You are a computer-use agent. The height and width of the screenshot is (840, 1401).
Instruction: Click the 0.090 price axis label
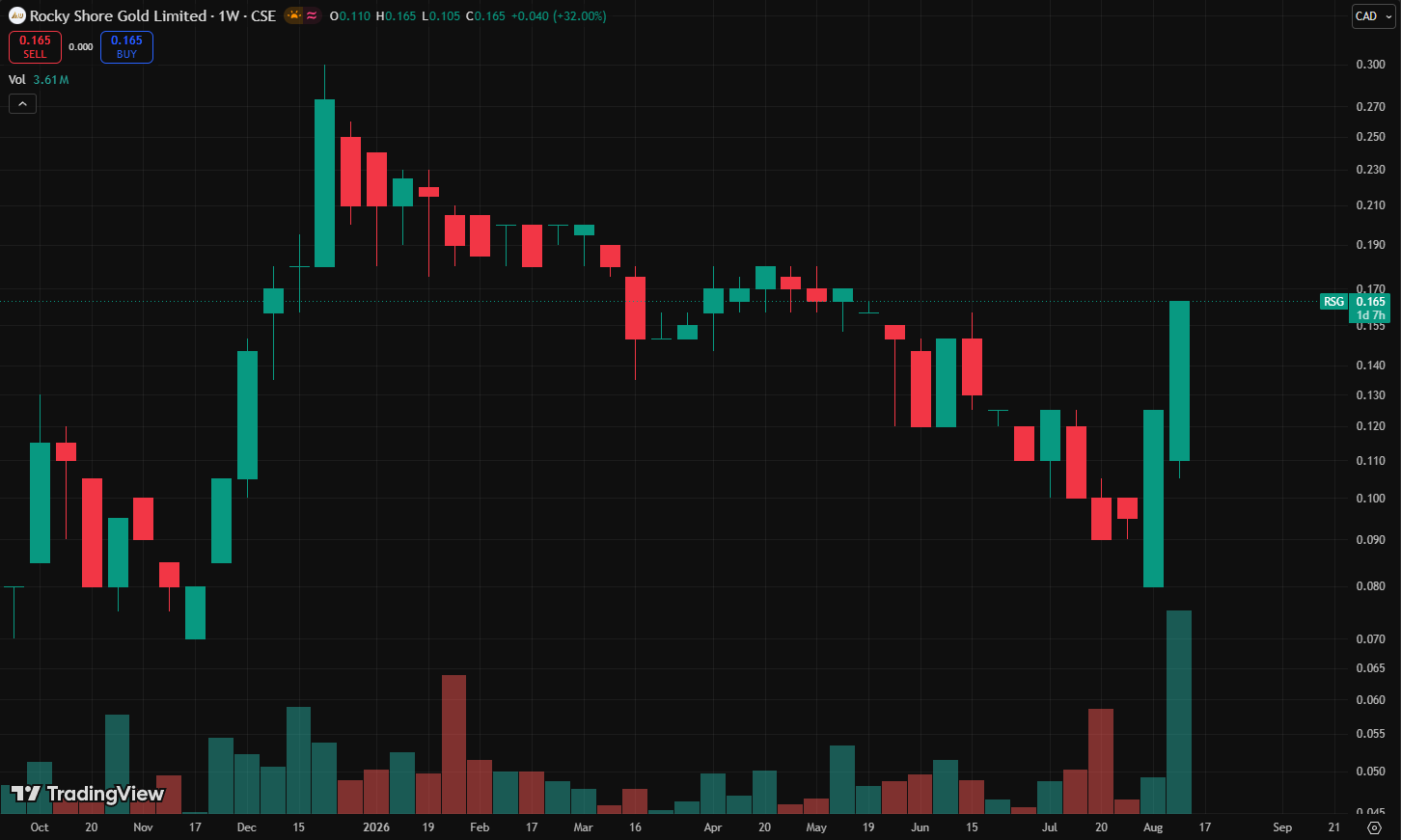click(x=1370, y=540)
